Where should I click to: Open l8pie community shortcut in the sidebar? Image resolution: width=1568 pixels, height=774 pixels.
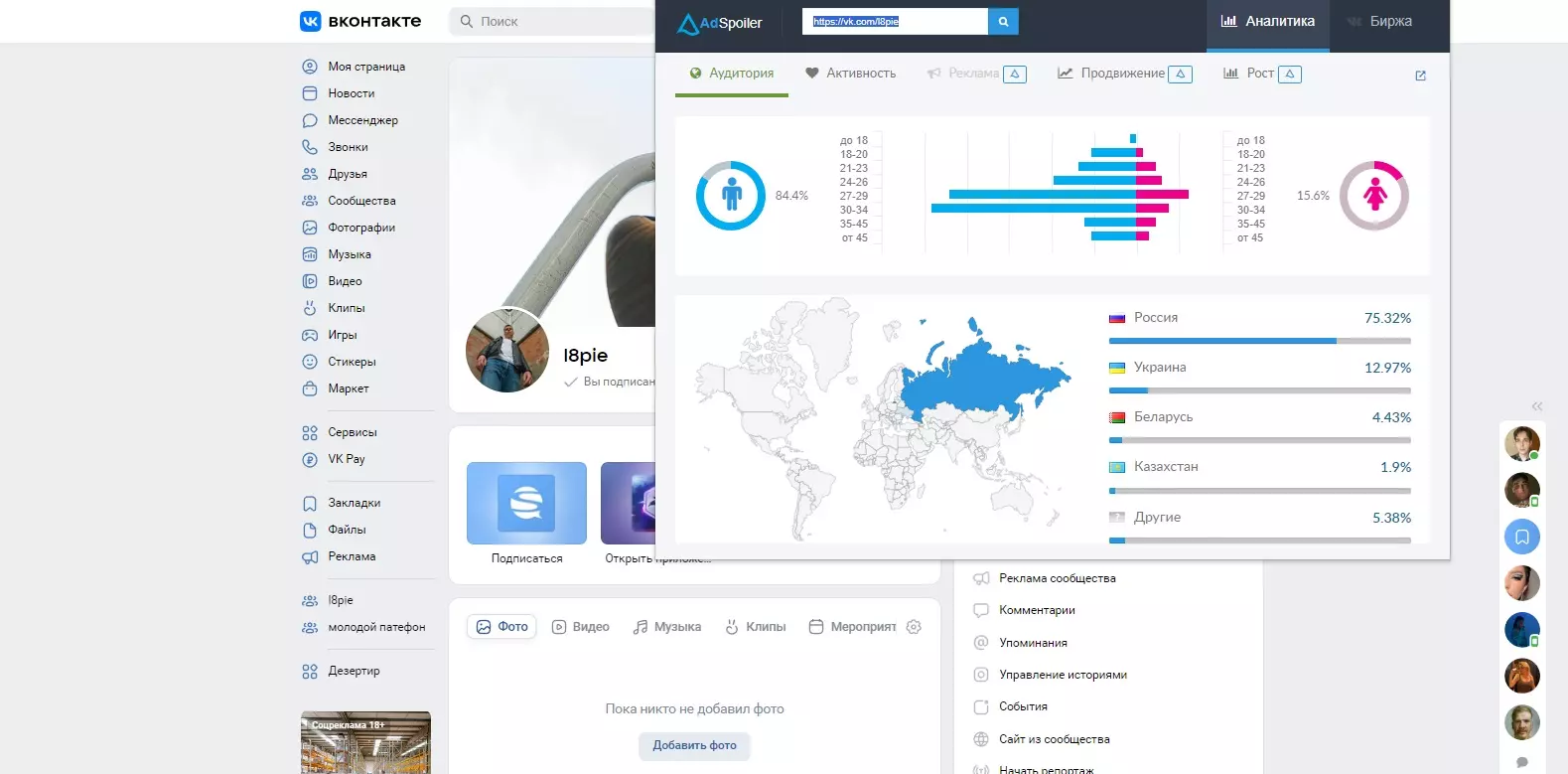(341, 600)
